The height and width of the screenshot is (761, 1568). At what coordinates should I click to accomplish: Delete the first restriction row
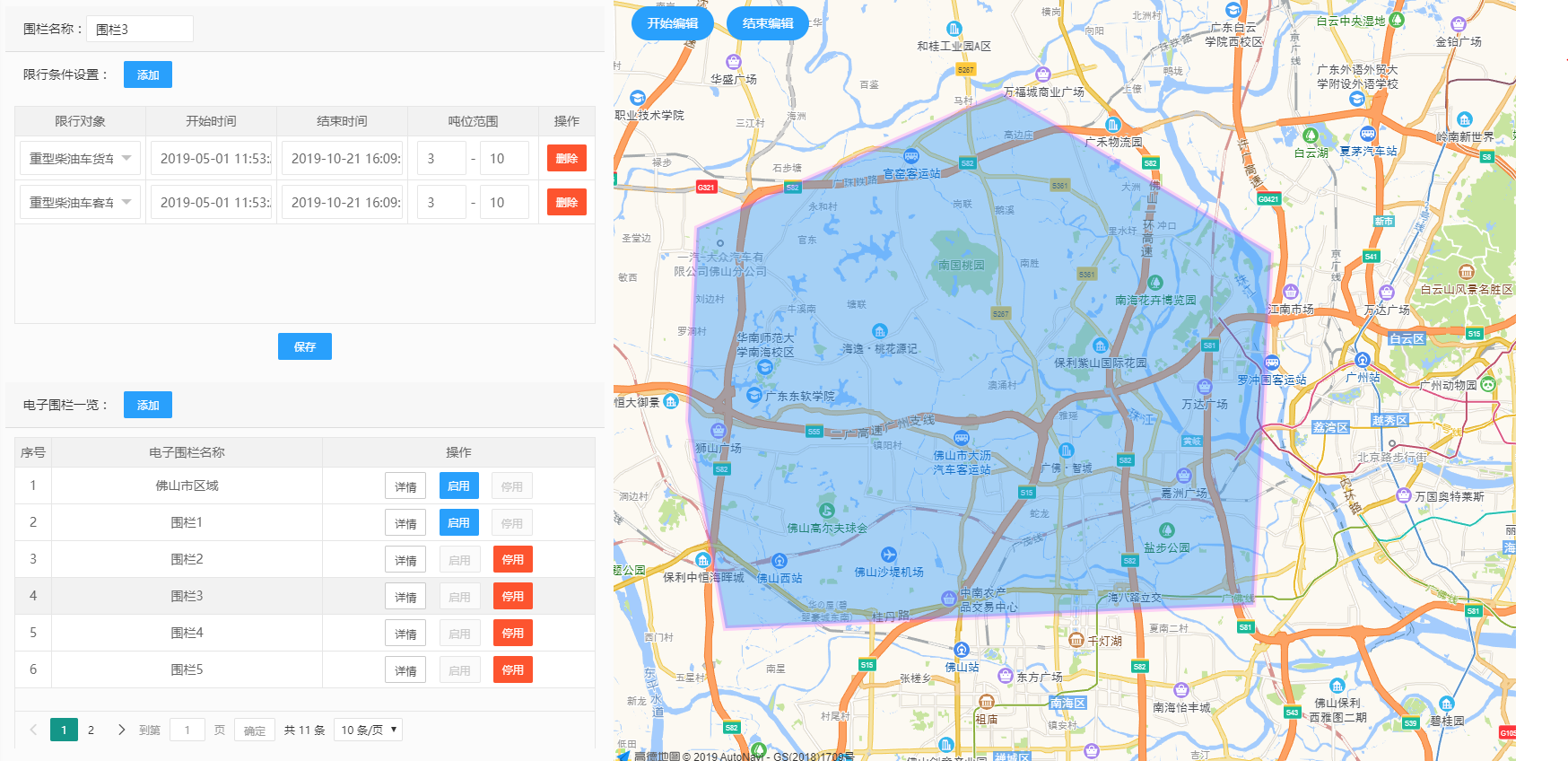coord(566,159)
